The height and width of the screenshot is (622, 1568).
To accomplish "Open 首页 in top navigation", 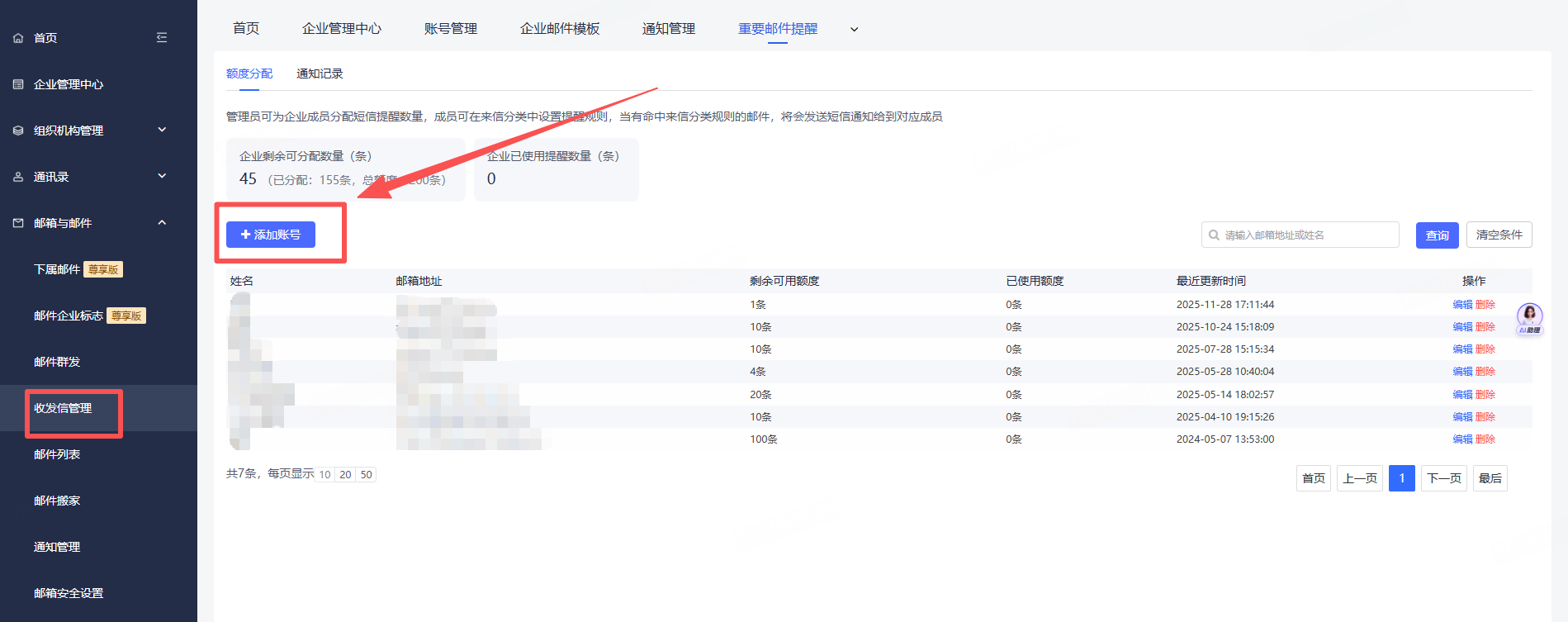I will [x=246, y=29].
